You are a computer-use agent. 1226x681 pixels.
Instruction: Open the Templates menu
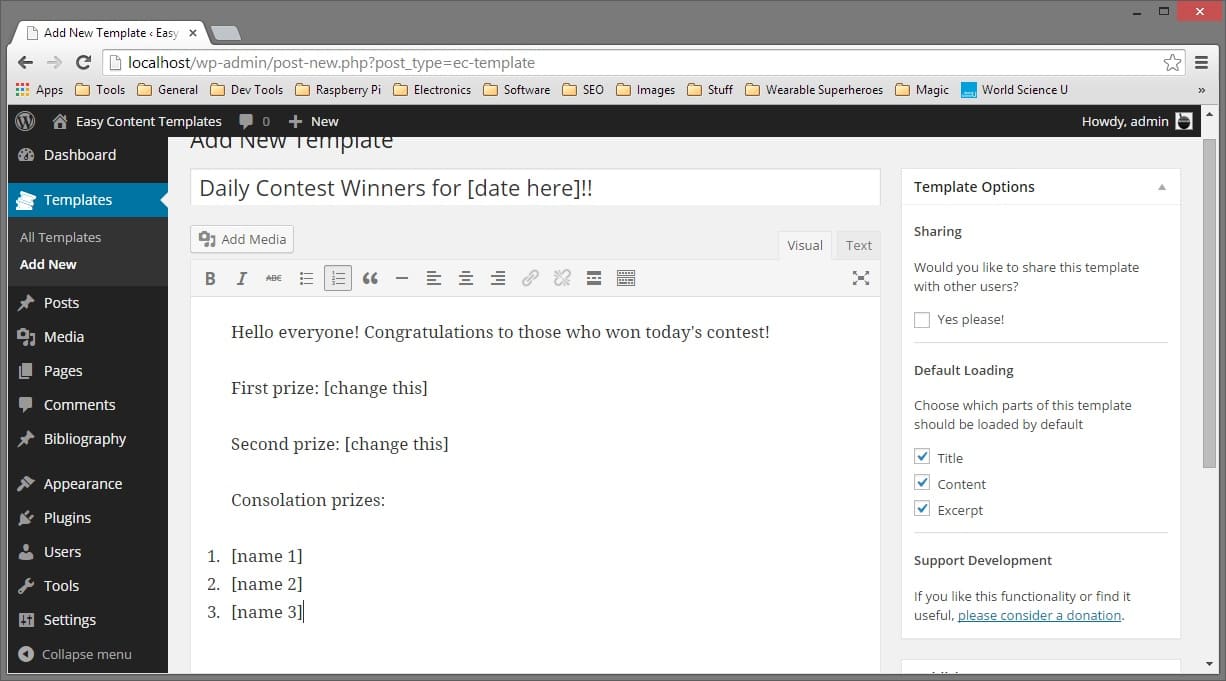(87, 200)
